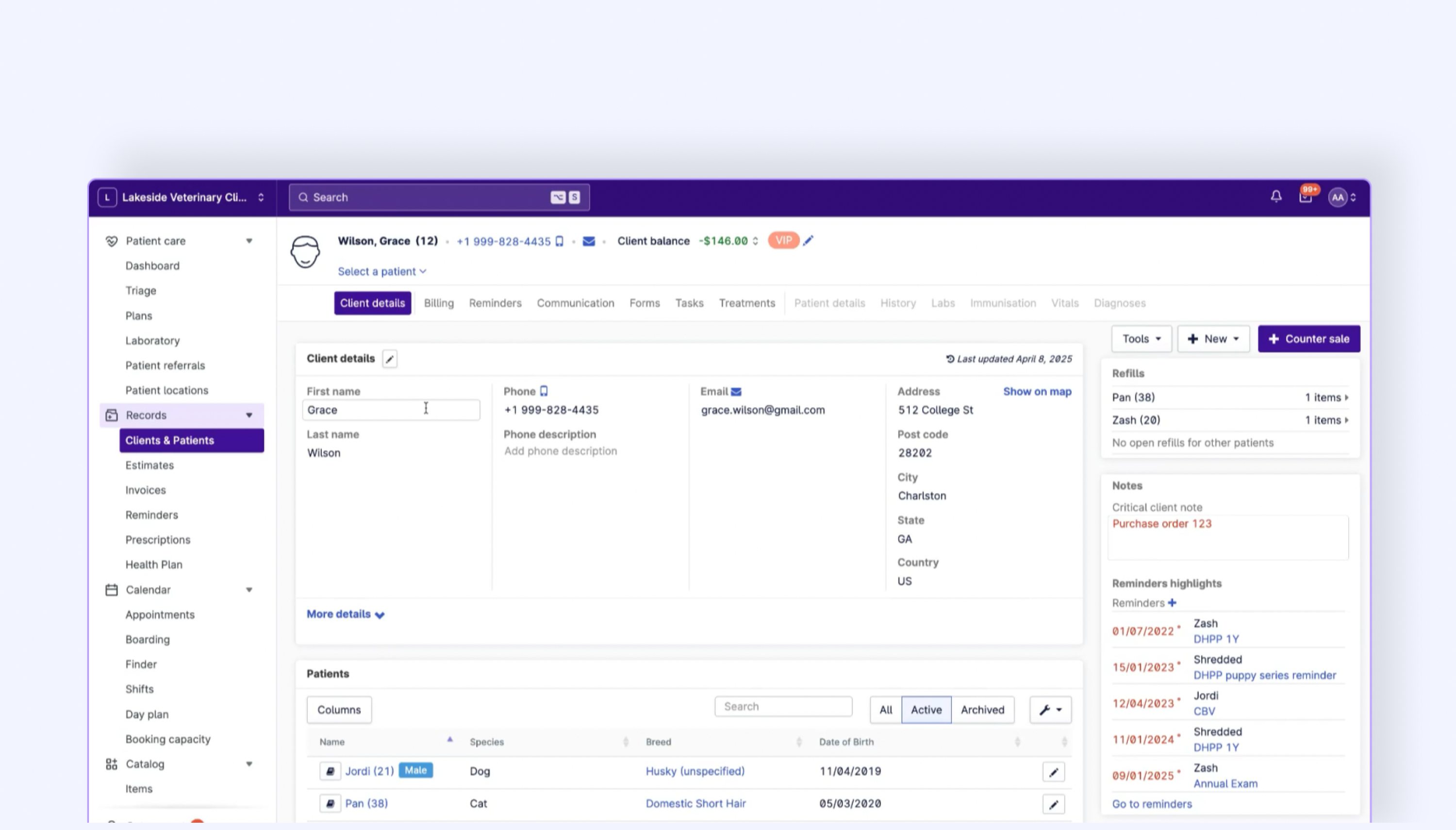The height and width of the screenshot is (830, 1456).
Task: Click the pencil icon next to VIP tag
Action: pyautogui.click(x=808, y=241)
